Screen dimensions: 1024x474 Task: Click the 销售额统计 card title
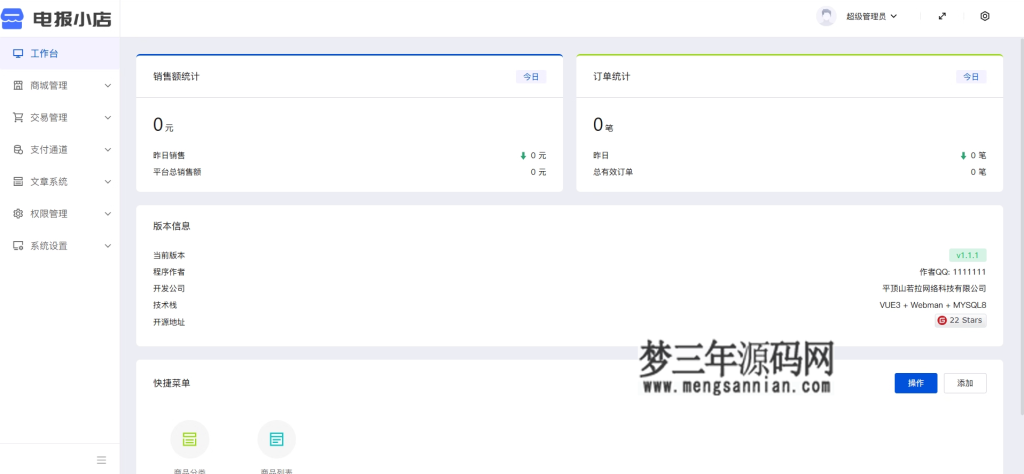click(176, 77)
